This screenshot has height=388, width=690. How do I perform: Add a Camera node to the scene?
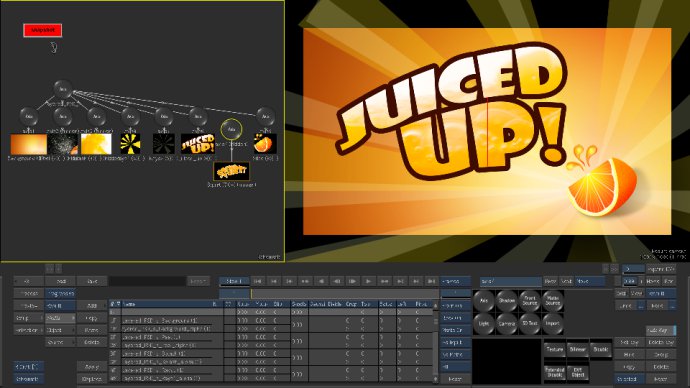click(x=506, y=324)
